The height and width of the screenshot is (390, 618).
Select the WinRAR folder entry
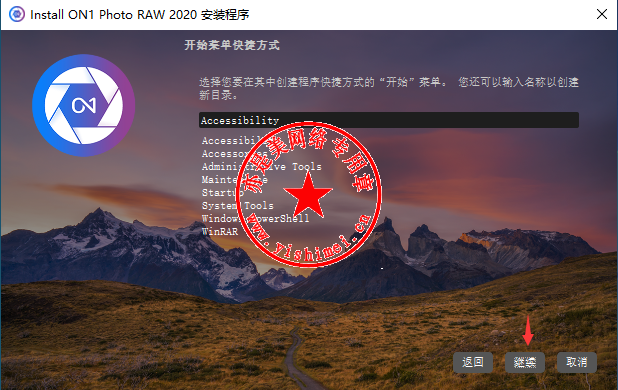pyautogui.click(x=220, y=231)
